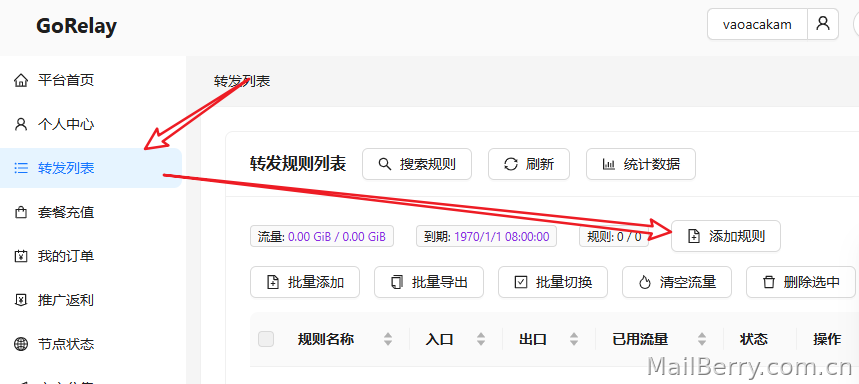859x384 pixels.
Task: Click the bar chart icon in 统计数据
Action: coord(609,164)
